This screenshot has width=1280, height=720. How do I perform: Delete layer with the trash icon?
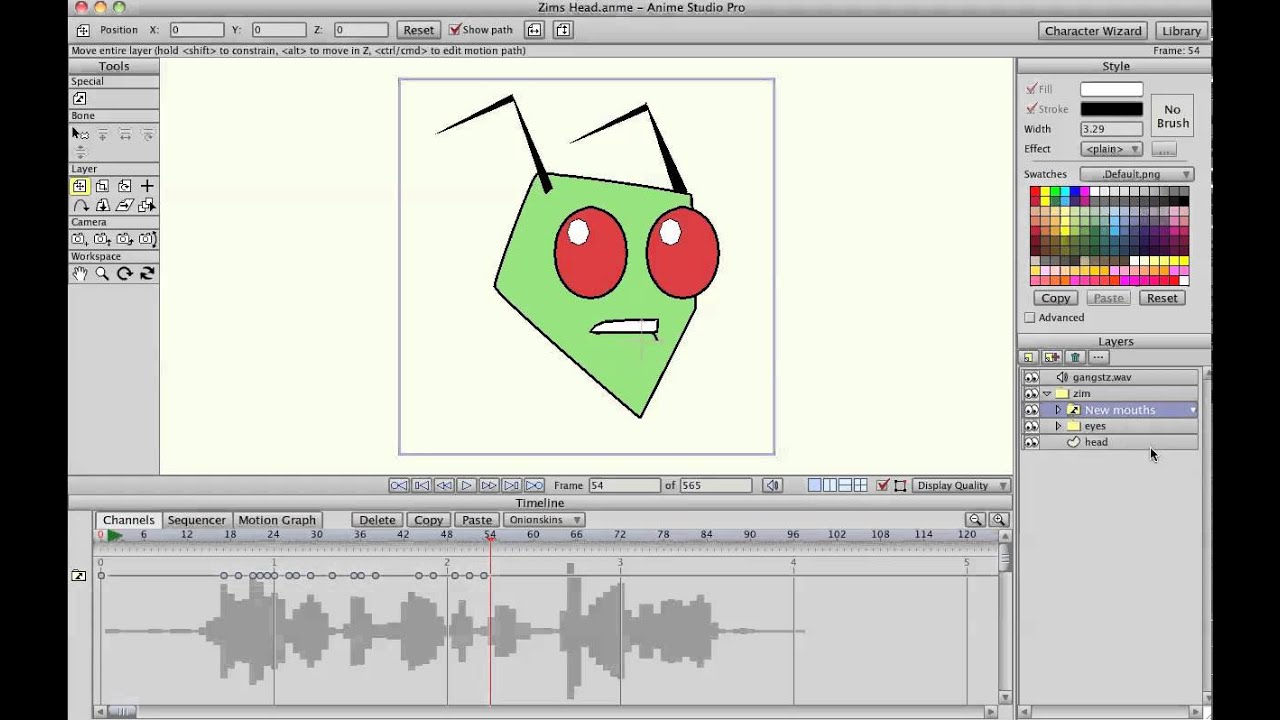1075,357
